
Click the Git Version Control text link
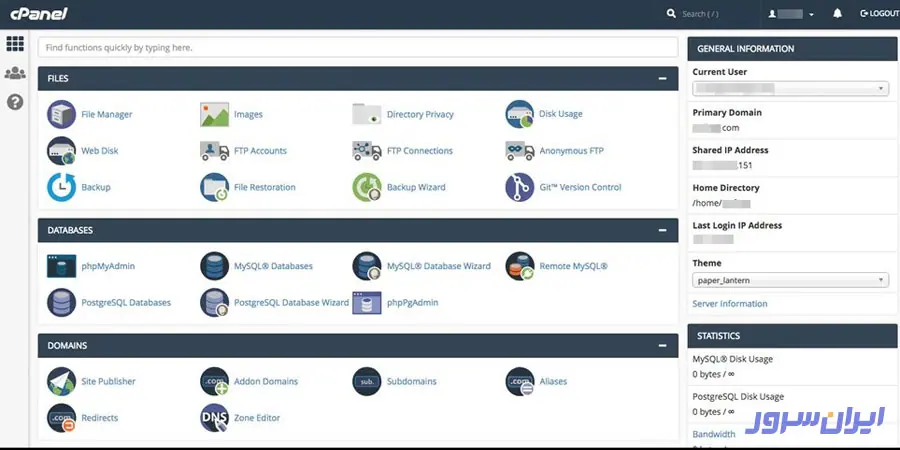(x=580, y=187)
